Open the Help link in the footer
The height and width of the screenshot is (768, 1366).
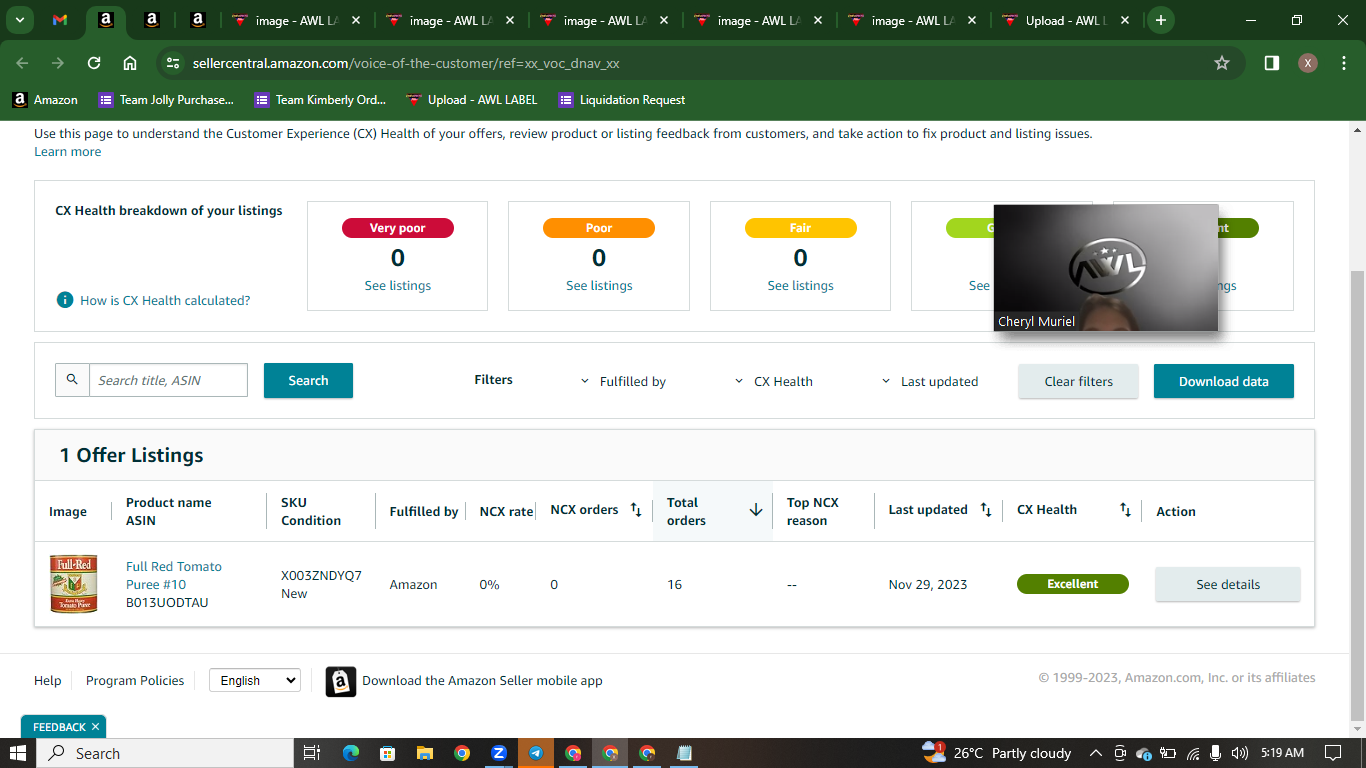click(x=47, y=680)
